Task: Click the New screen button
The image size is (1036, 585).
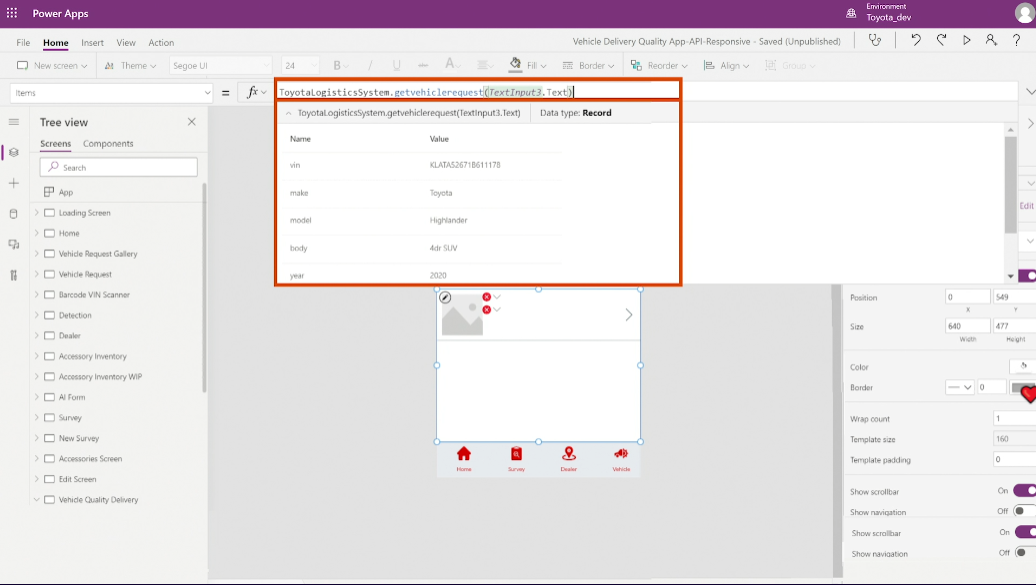Action: pos(52,66)
